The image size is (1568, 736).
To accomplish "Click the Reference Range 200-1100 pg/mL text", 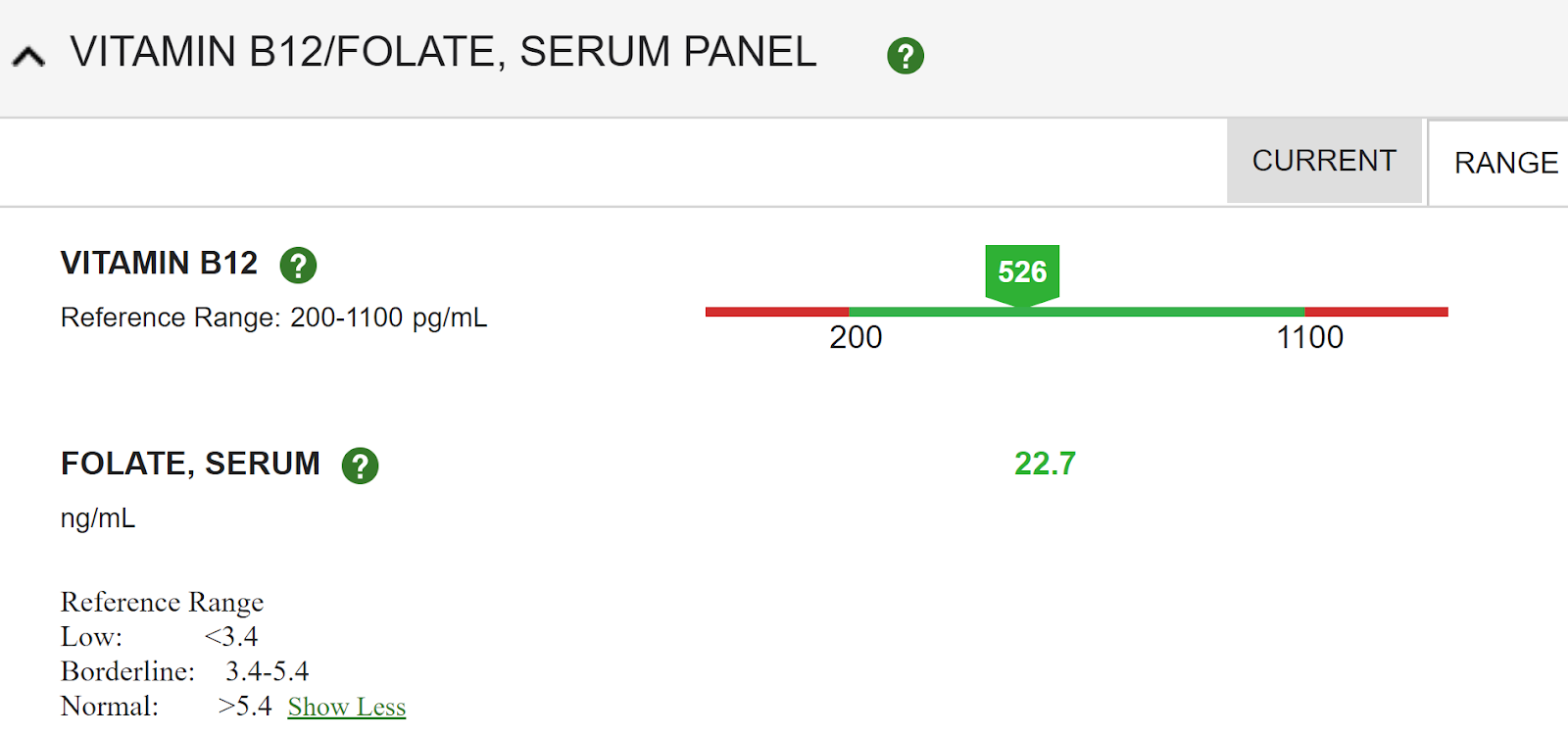I will pos(274,318).
